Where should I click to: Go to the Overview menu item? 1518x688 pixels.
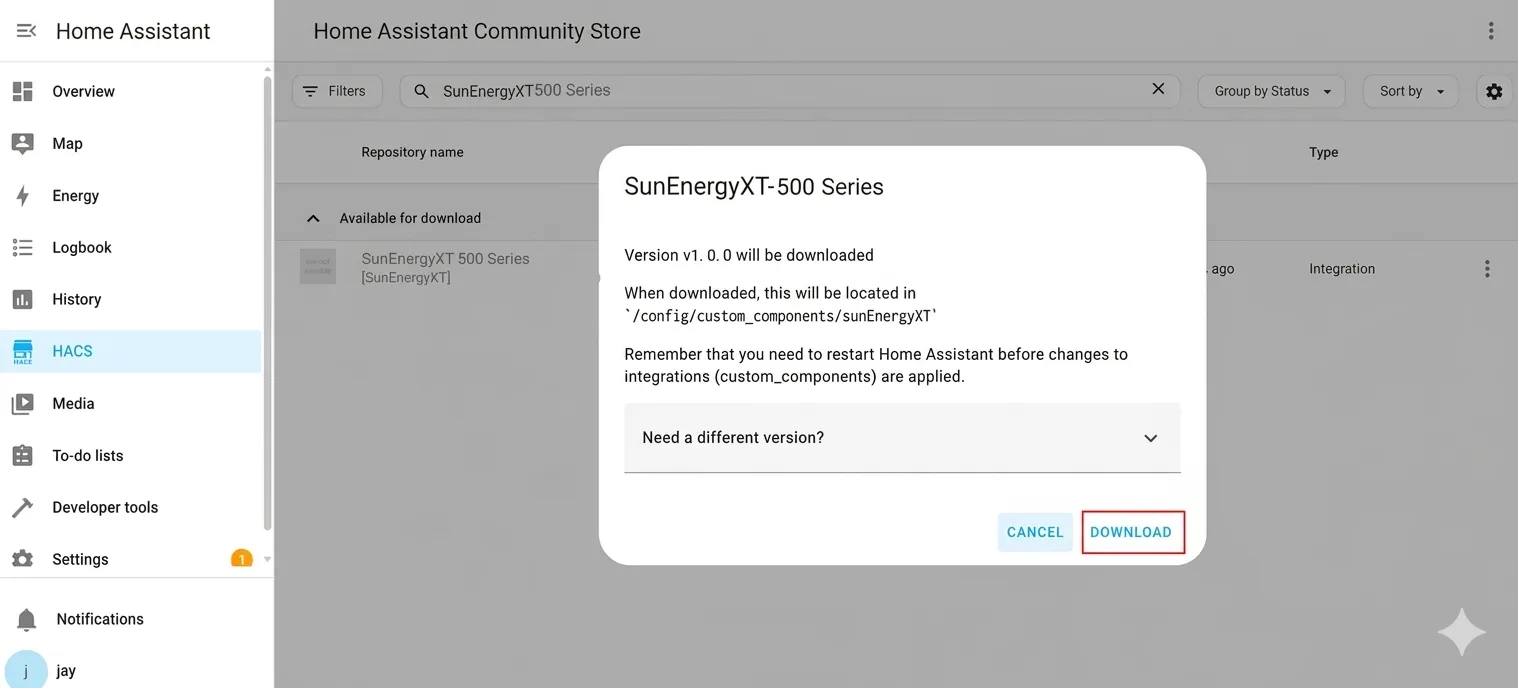84,92
